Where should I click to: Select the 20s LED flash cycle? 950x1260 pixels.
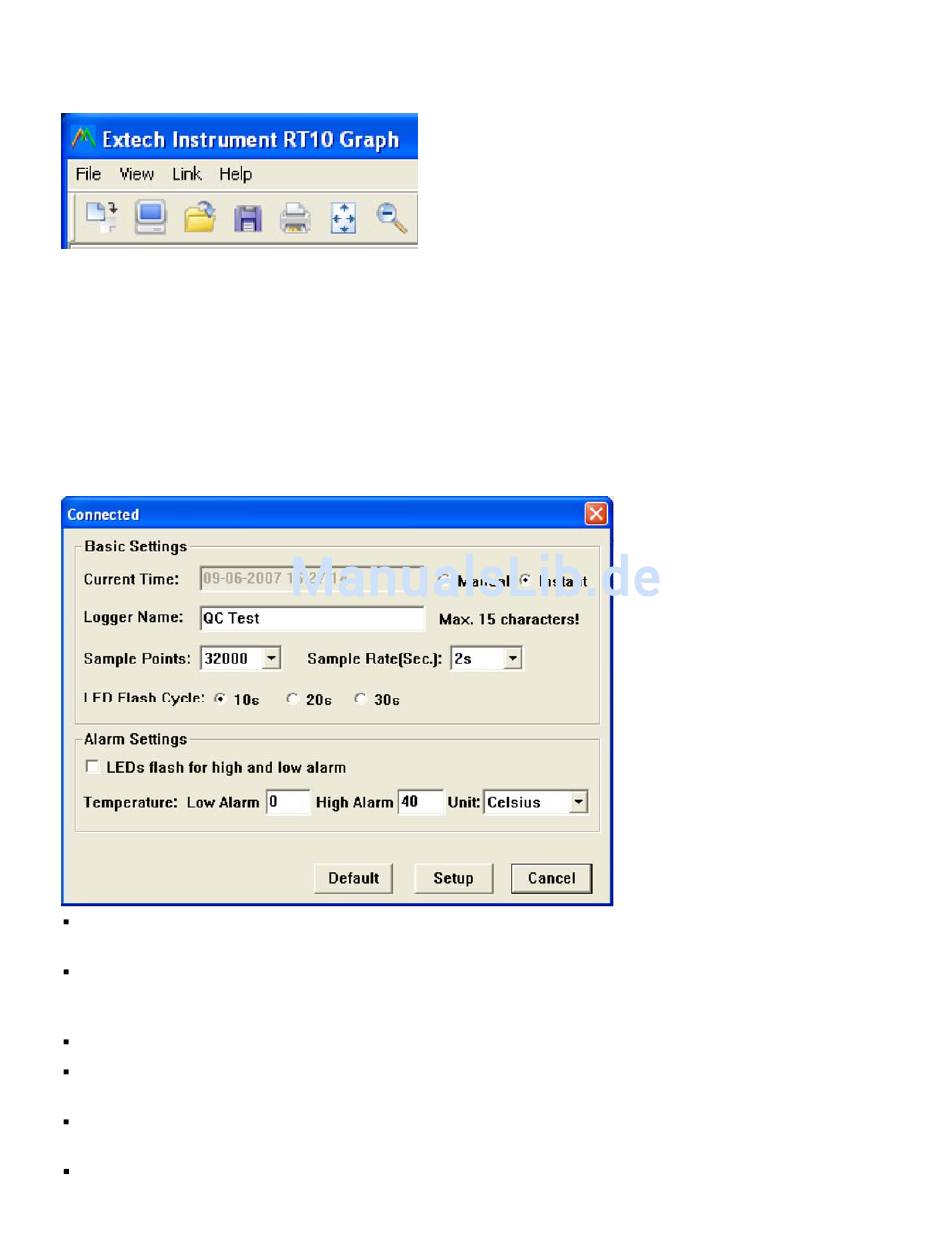tap(292, 699)
